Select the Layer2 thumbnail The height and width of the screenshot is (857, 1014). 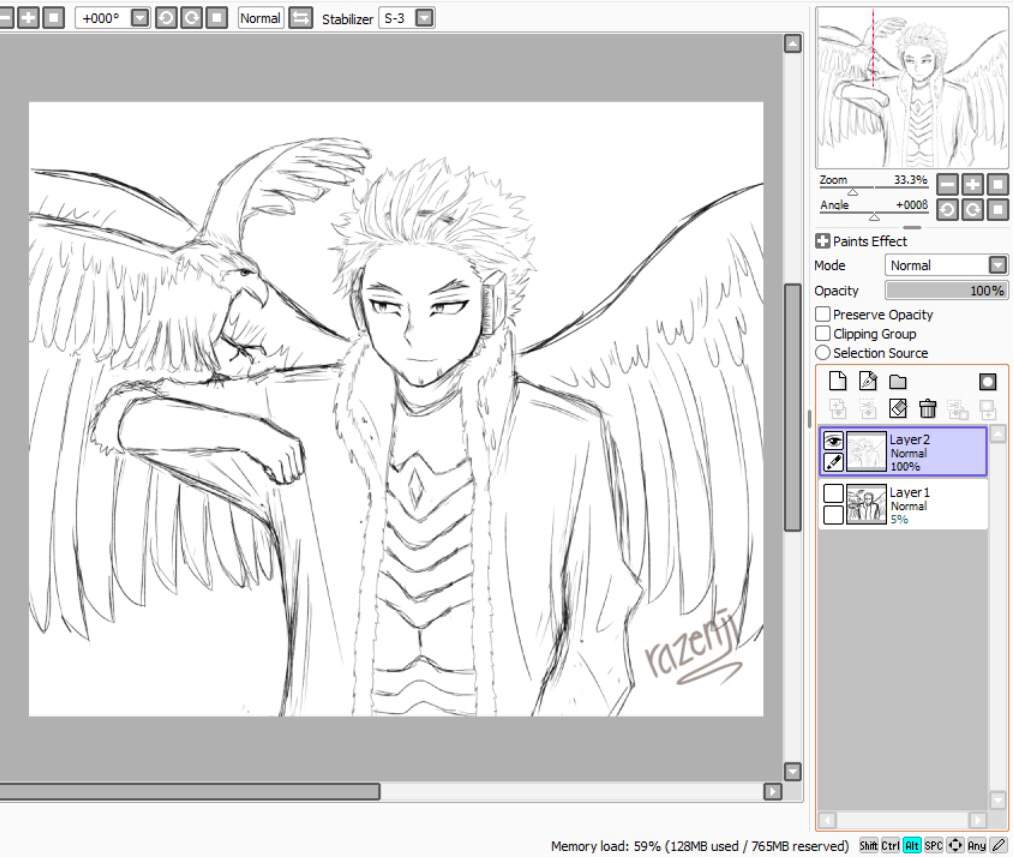866,451
